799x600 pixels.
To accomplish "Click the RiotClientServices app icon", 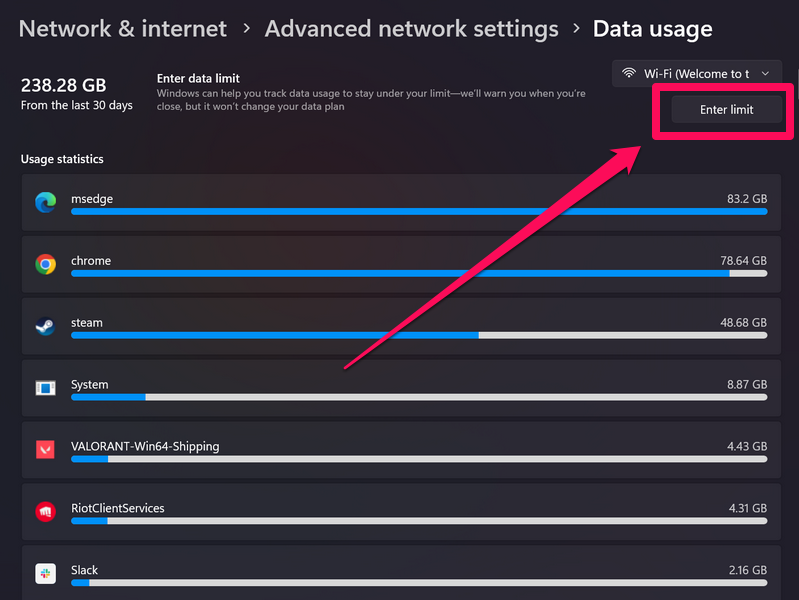I will point(45,512).
